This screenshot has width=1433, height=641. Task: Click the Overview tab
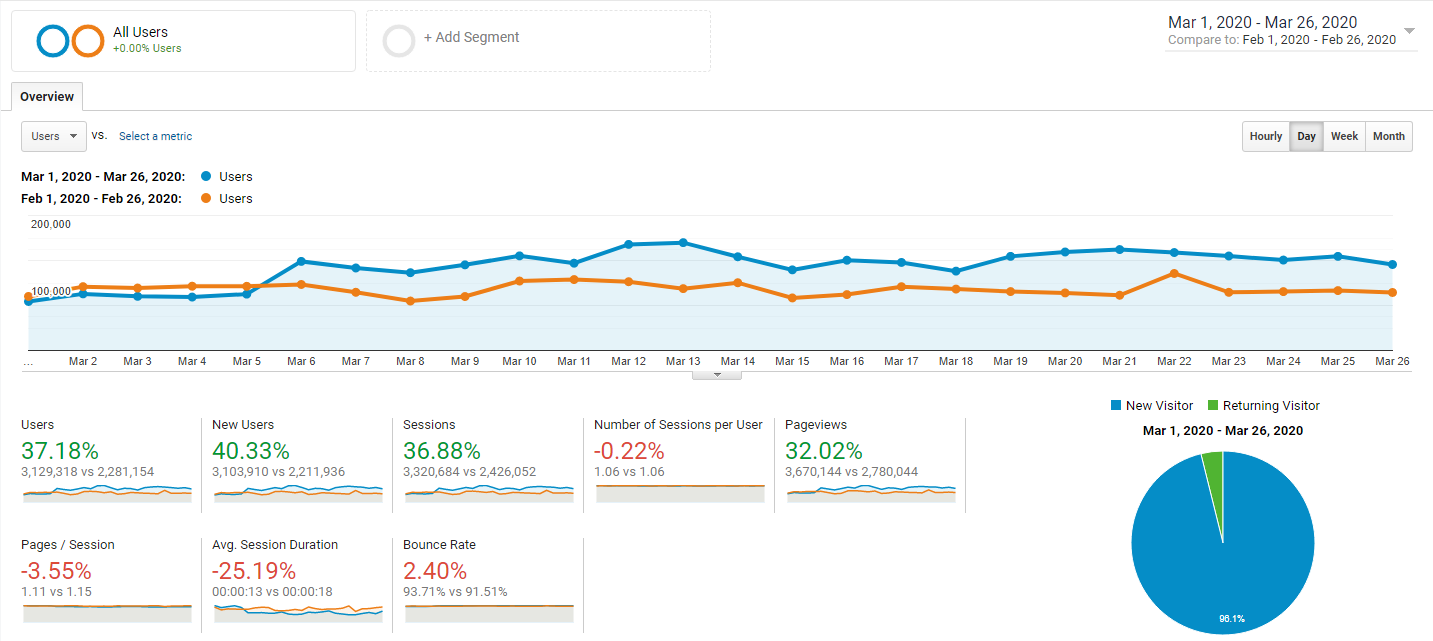tap(47, 97)
